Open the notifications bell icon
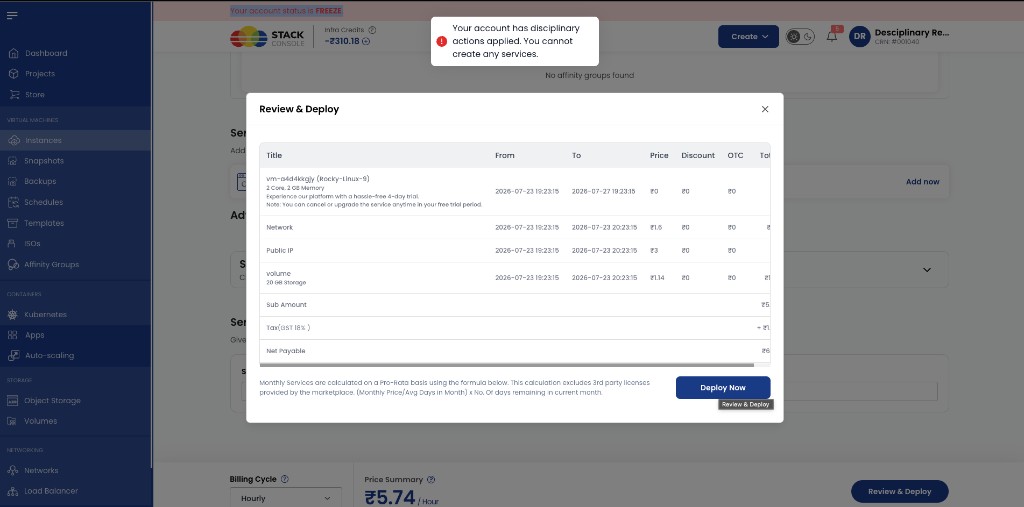The image size is (1024, 507). tap(832, 37)
